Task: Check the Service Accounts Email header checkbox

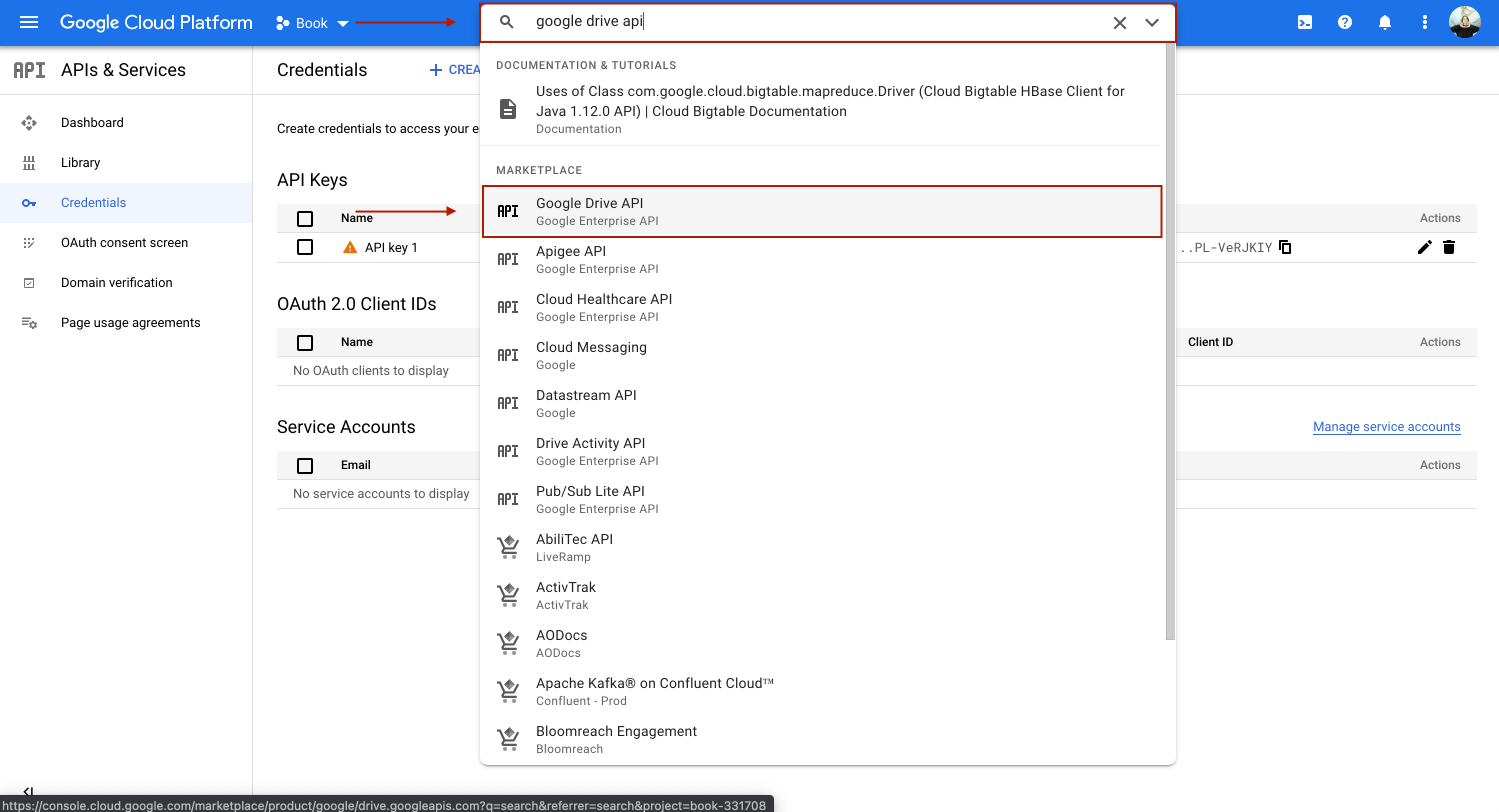Action: tap(305, 465)
